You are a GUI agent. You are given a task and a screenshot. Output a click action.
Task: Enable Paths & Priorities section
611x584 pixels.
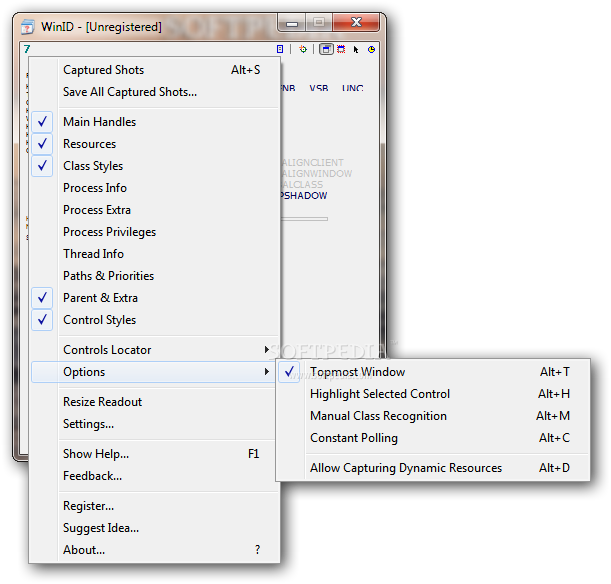click(155, 276)
